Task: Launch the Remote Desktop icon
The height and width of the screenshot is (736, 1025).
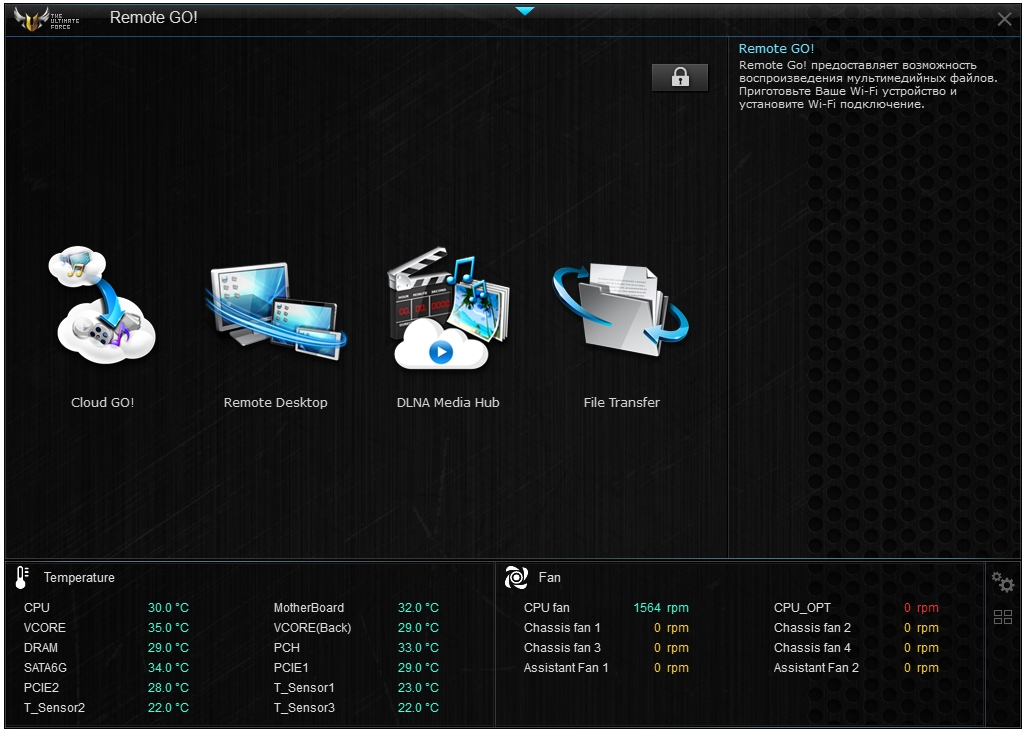Action: pos(275,311)
